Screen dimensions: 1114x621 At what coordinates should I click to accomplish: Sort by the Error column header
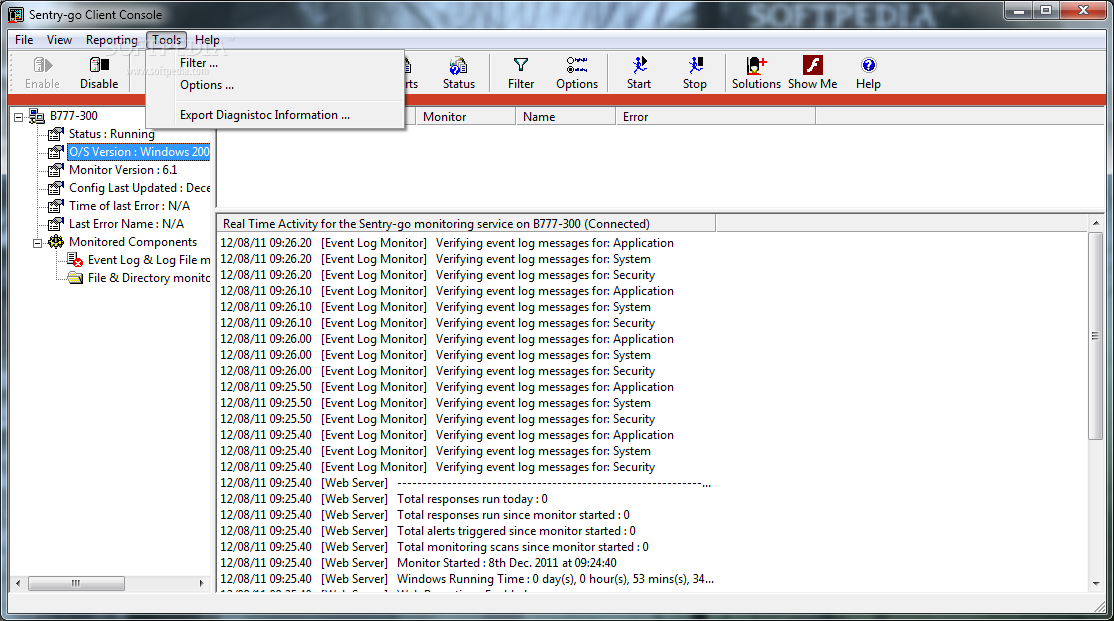click(715, 117)
